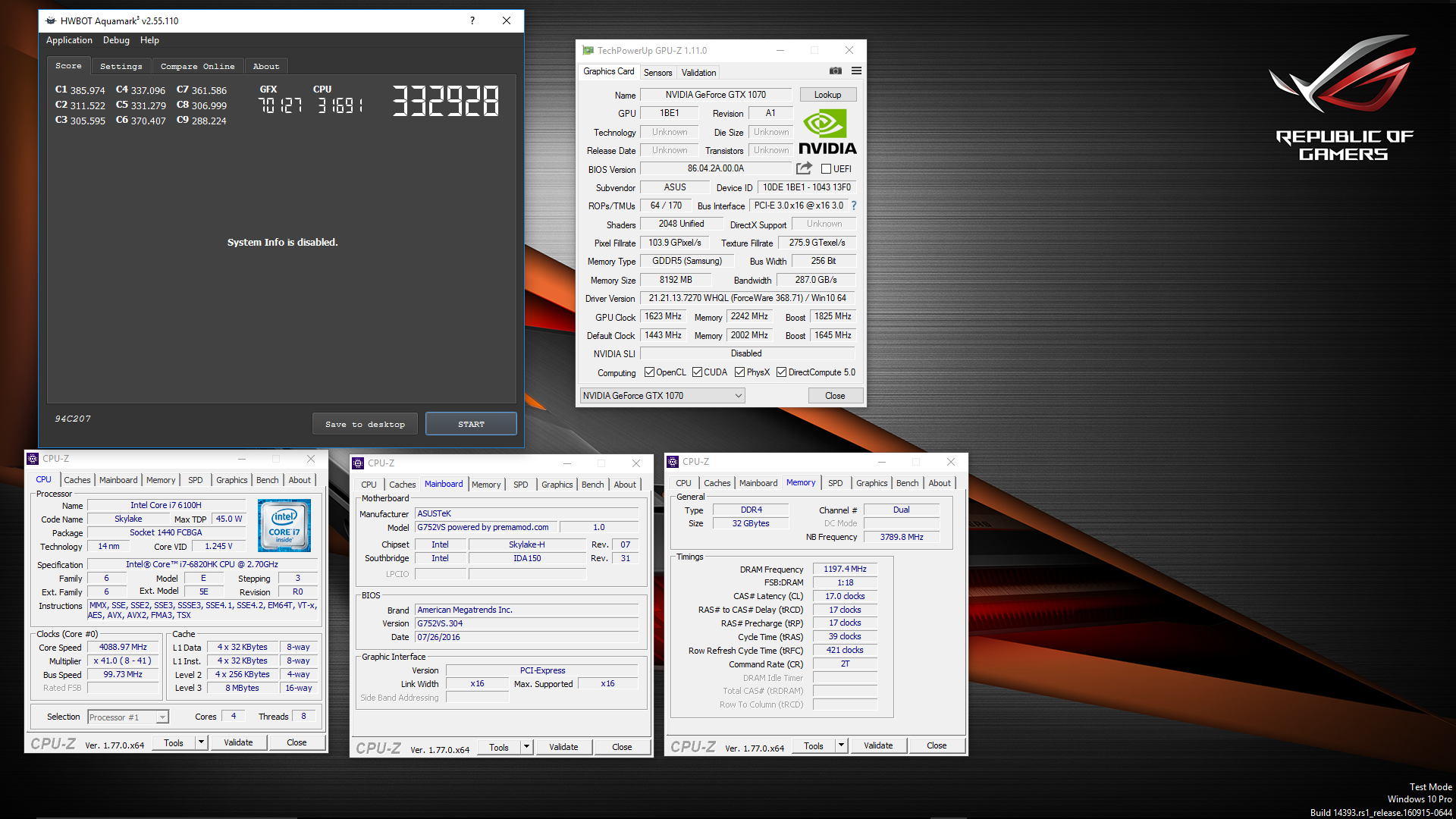Expand Tools dropdown arrow in CPU-Z CPU window
This screenshot has width=1456, height=819.
coord(201,742)
